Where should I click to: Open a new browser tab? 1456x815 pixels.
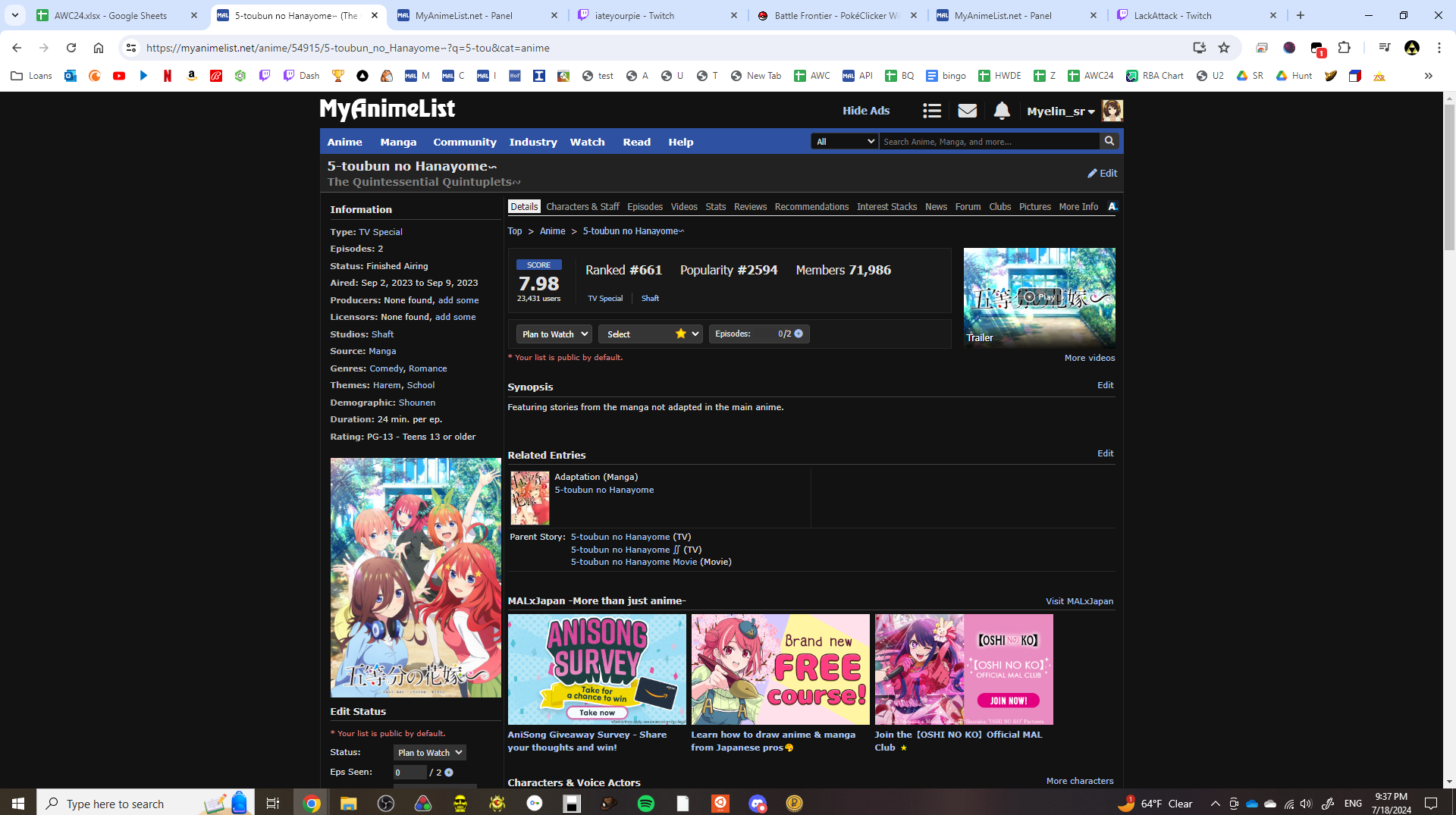tap(1301, 15)
